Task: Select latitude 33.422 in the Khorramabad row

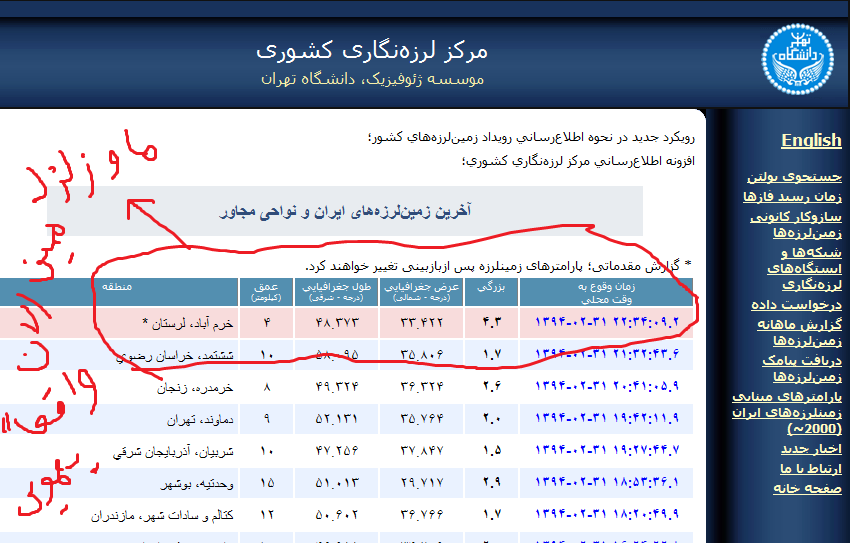Action: 422,323
